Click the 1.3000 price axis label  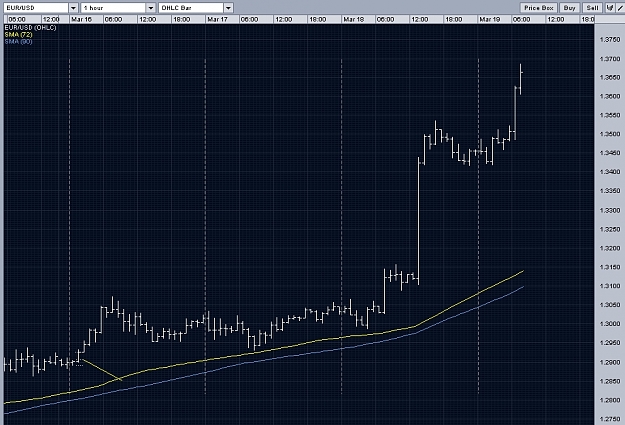pyautogui.click(x=610, y=324)
